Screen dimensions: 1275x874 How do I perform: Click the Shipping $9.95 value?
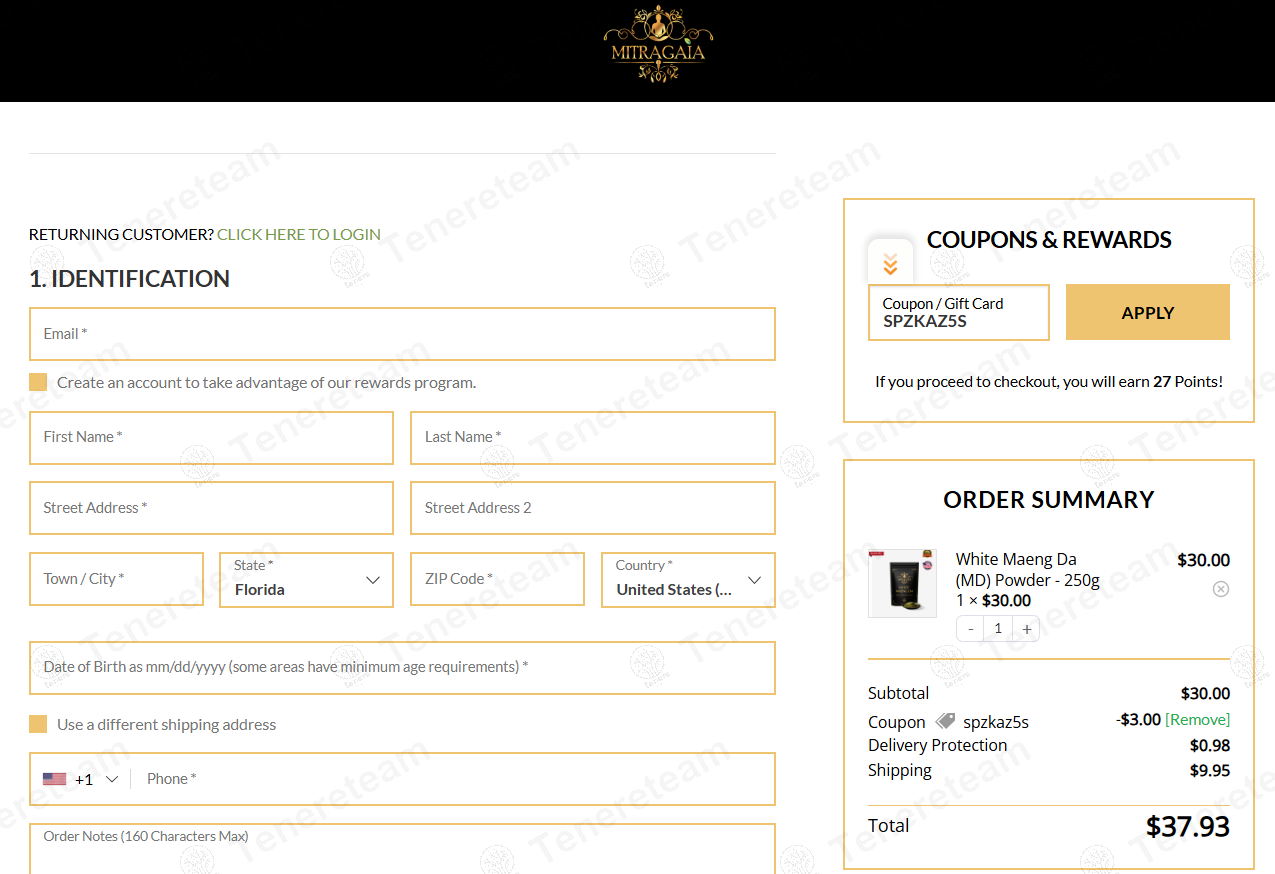pos(1210,771)
